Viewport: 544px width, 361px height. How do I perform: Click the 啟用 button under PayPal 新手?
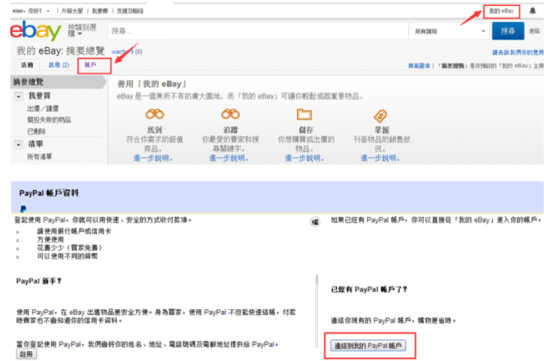[26, 354]
